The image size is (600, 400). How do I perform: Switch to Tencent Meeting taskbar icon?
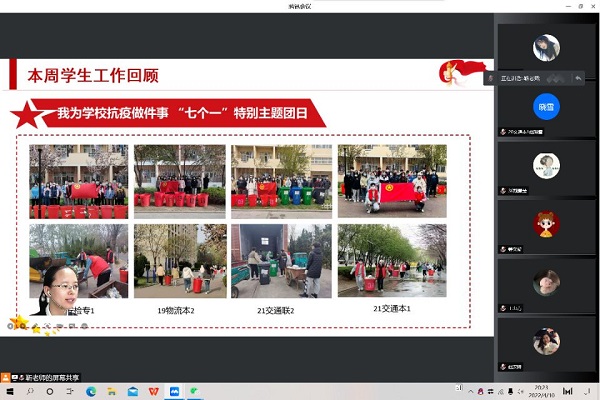pos(174,392)
